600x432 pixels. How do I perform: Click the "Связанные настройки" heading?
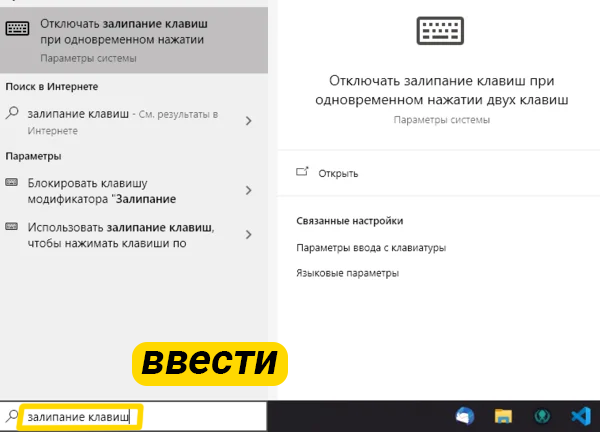pos(350,221)
